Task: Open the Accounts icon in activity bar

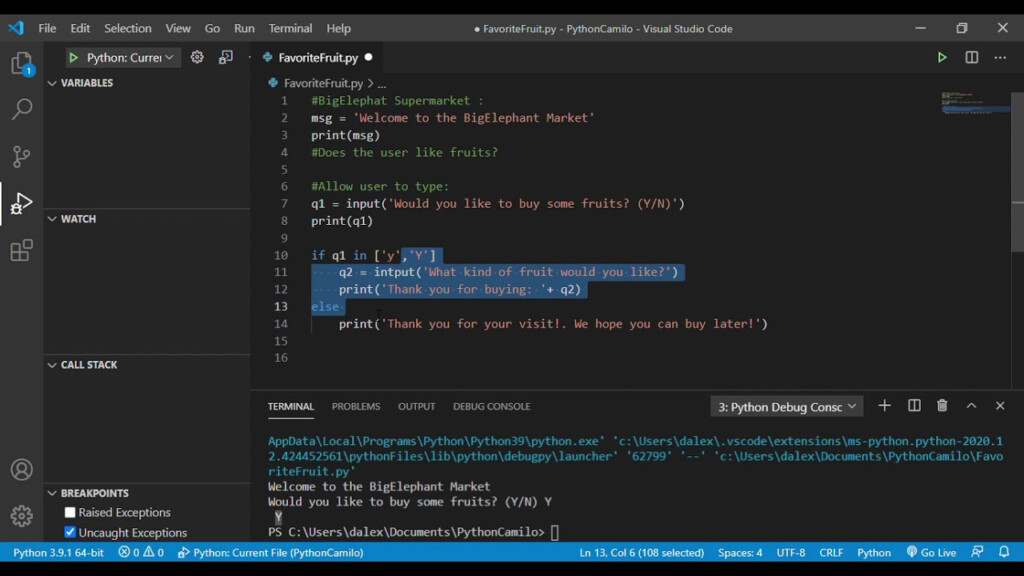Action: (x=22, y=470)
